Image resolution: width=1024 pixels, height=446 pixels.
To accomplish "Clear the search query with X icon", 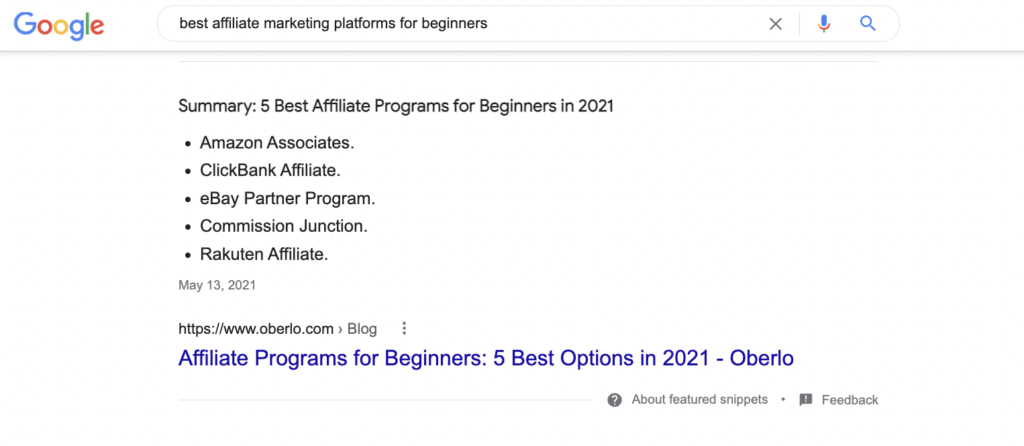I will pyautogui.click(x=775, y=24).
